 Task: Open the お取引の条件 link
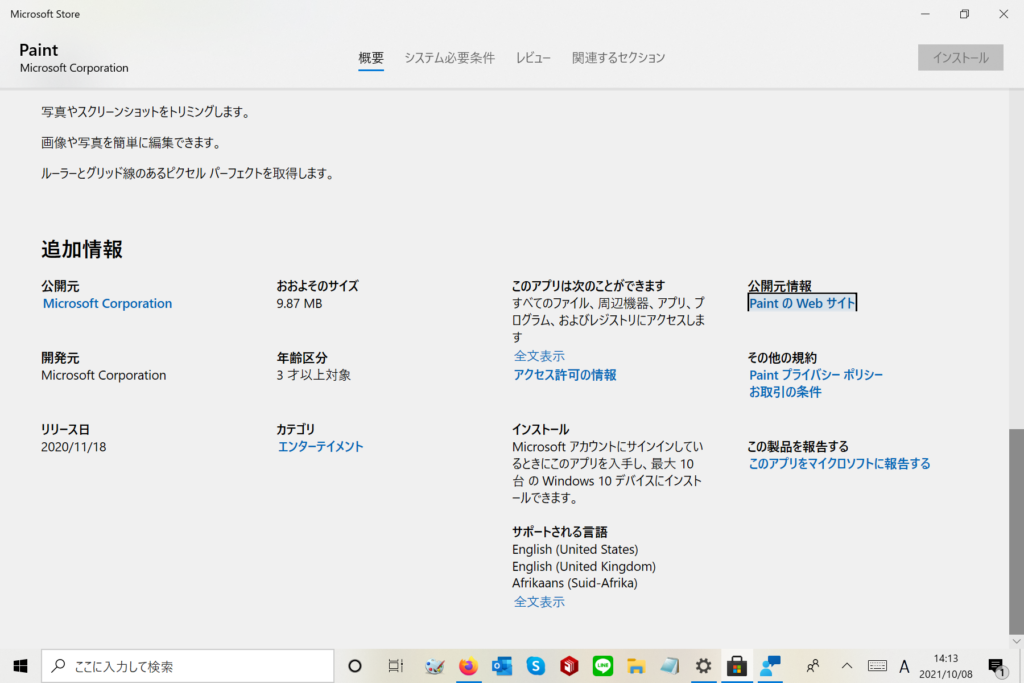pyautogui.click(x=785, y=392)
